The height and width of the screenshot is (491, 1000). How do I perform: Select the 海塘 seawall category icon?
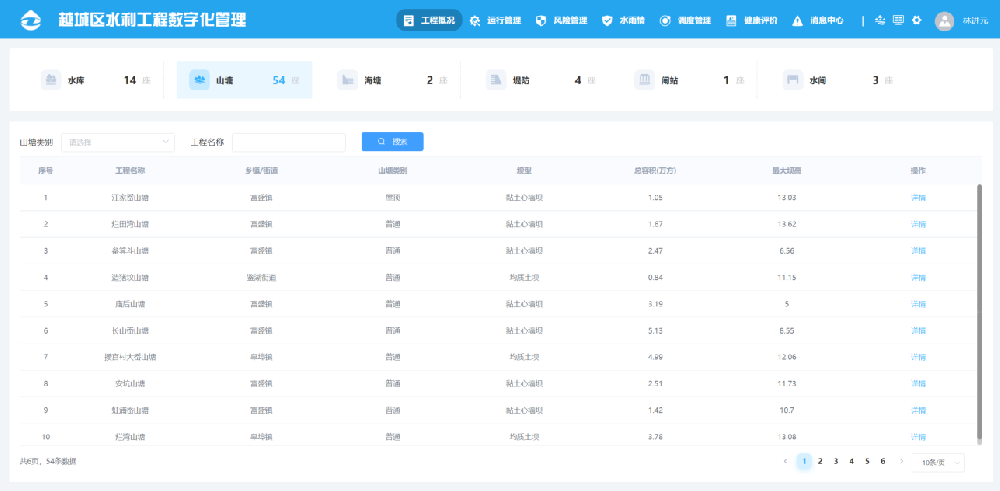[347, 80]
